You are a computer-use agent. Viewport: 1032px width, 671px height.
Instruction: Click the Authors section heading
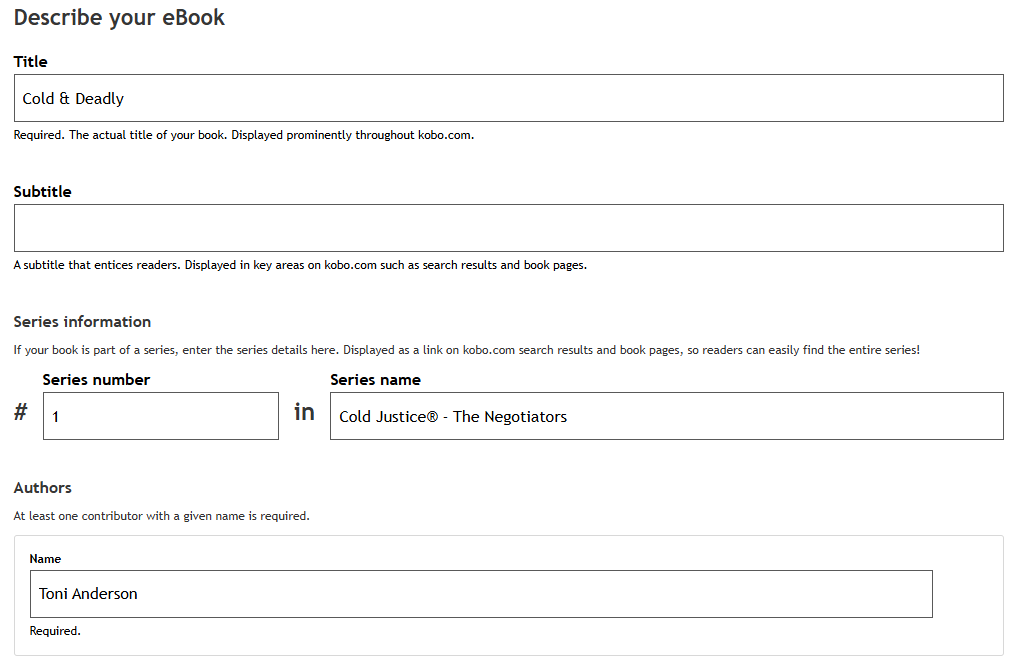pyautogui.click(x=42, y=488)
